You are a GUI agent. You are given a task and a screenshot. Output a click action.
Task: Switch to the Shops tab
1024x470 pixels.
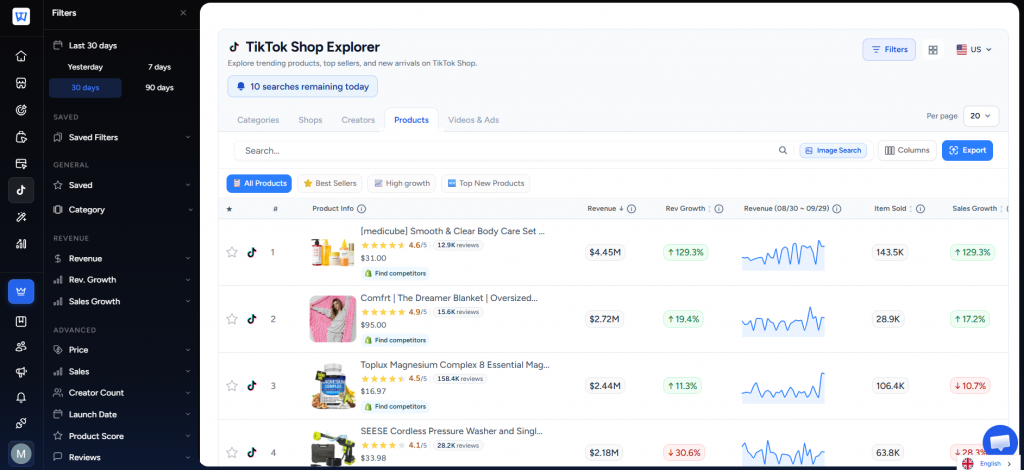(x=310, y=120)
